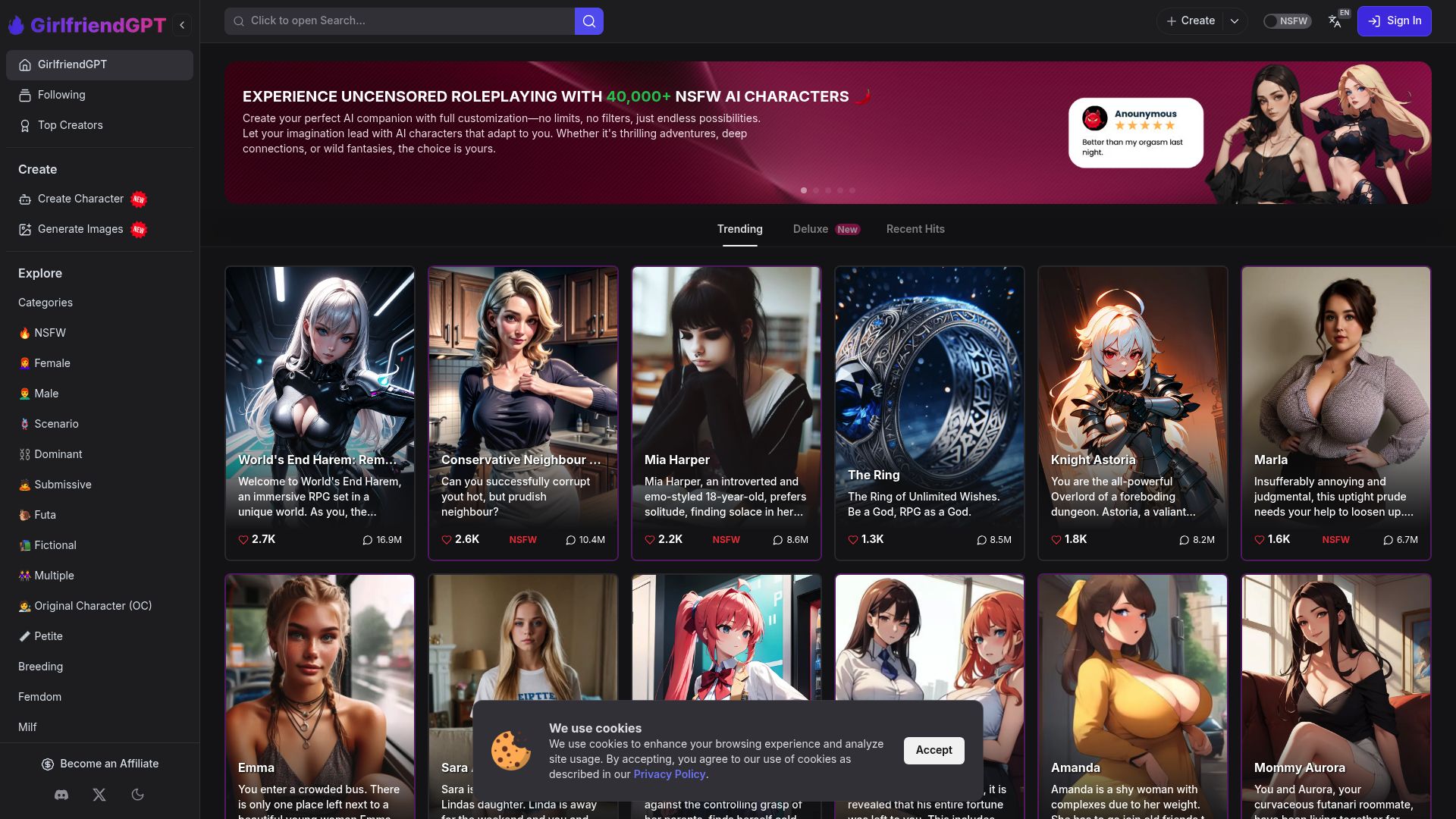Screen dimensions: 1456x819
Task: Select the last banner carousel dot
Action: pyautogui.click(x=852, y=190)
